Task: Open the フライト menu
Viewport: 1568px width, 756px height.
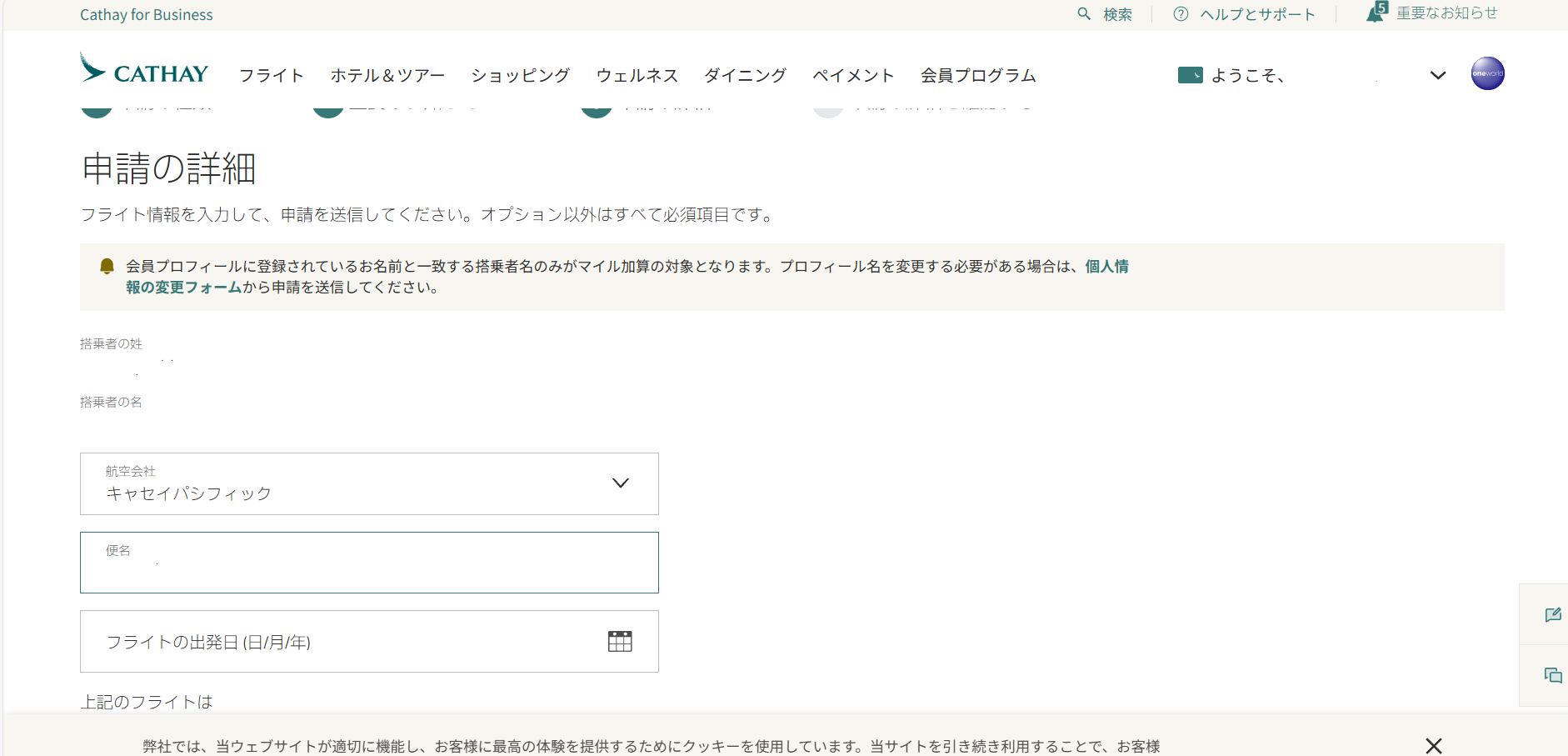Action: click(x=272, y=76)
